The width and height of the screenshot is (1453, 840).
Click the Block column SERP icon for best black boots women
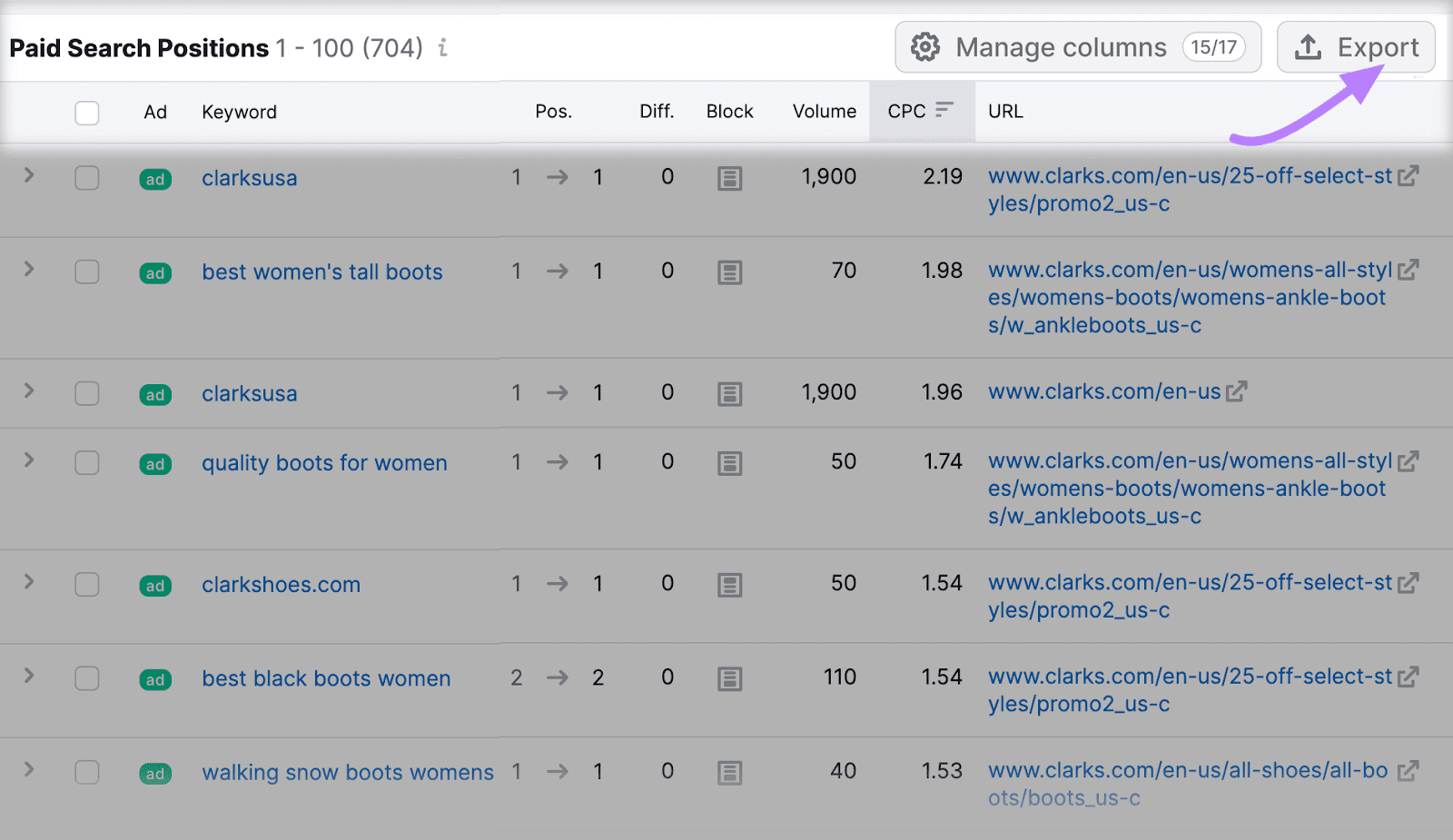pos(730,678)
